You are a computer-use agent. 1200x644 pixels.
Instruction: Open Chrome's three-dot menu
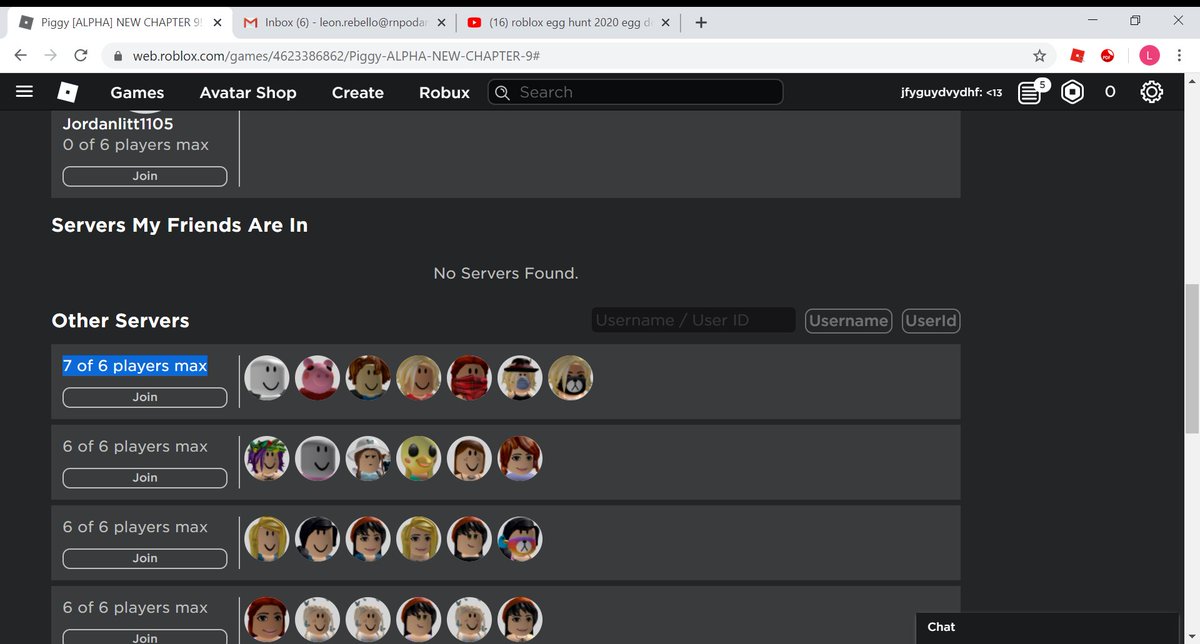pos(1180,55)
